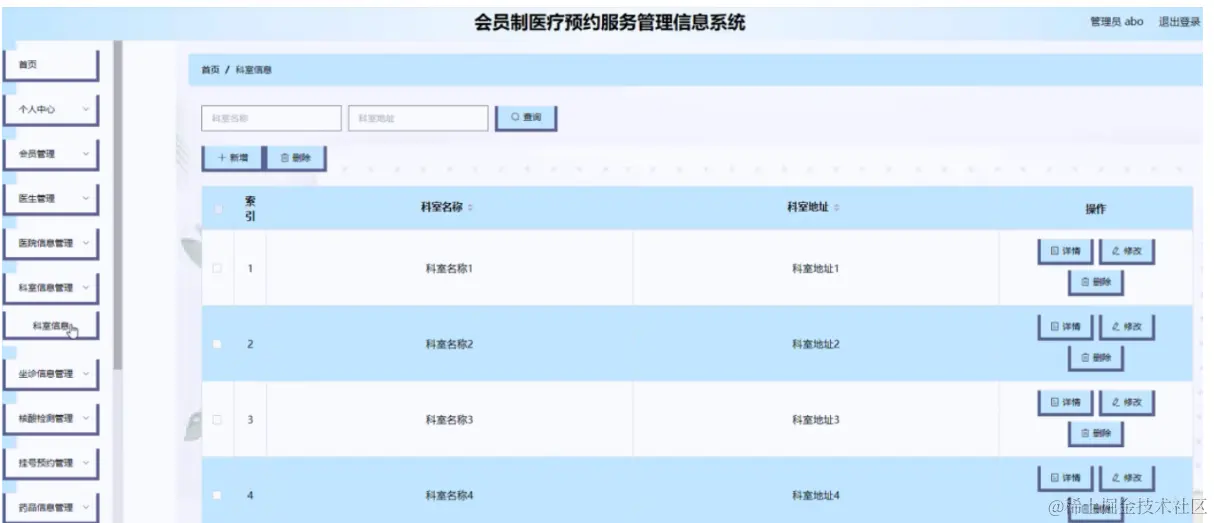Viewport: 1214px width, 523px height.
Task: Open the 首页 sidebar menu item
Action: [51, 64]
